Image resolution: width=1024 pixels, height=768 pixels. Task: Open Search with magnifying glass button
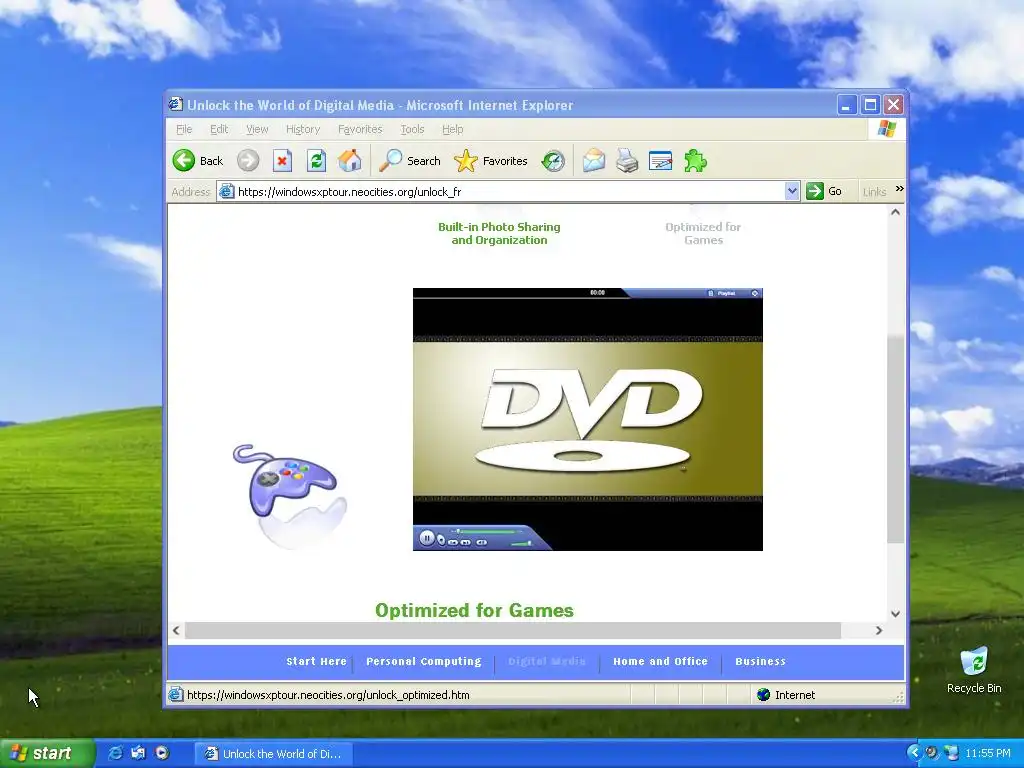click(409, 161)
